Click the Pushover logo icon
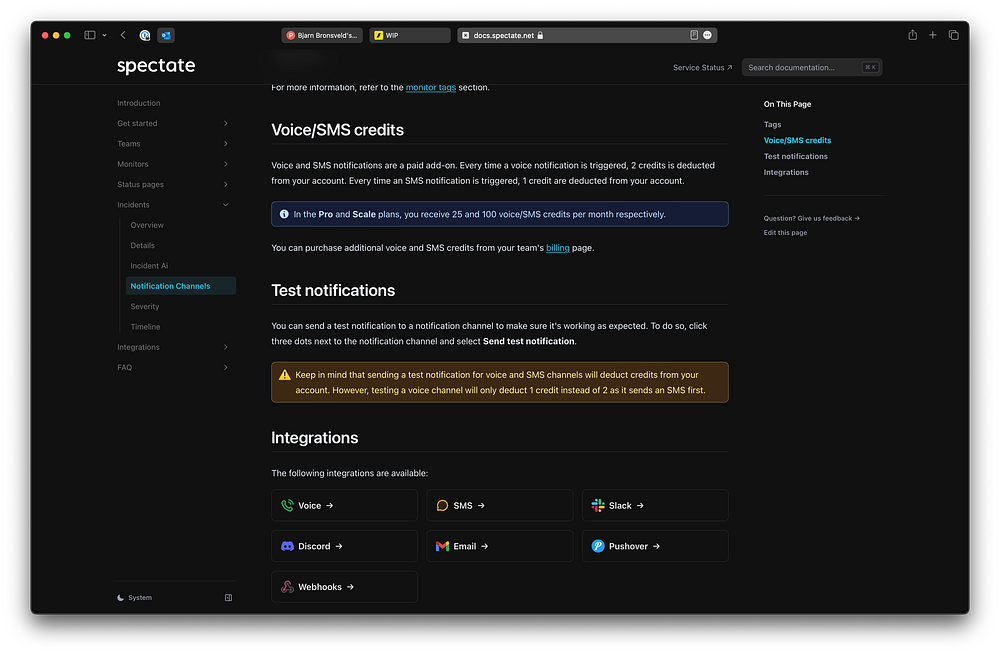This screenshot has height=655, width=1000. [597, 546]
